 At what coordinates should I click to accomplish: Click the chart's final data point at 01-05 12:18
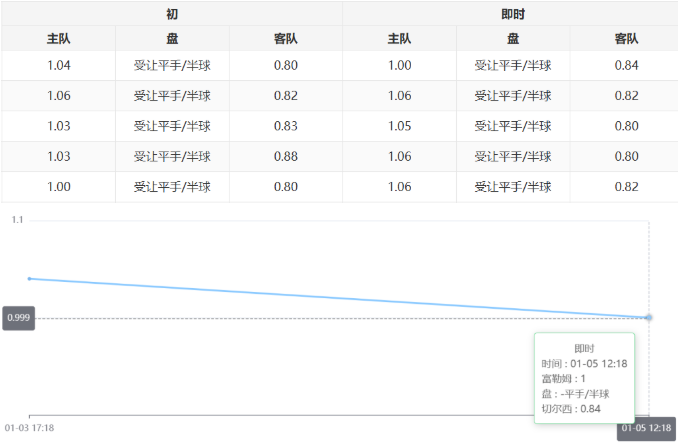(x=649, y=317)
